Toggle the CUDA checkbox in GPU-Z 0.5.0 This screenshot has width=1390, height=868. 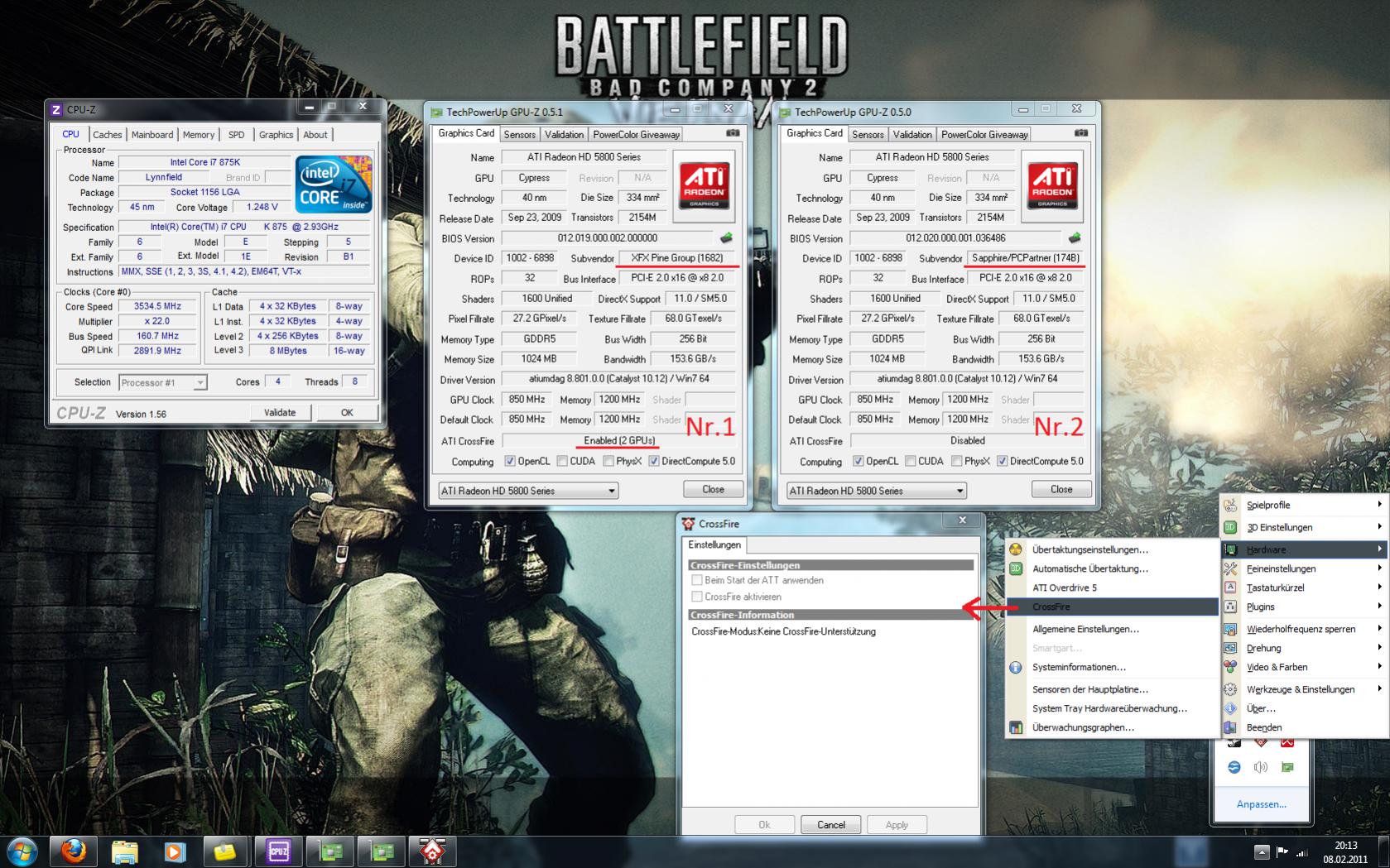(x=911, y=462)
